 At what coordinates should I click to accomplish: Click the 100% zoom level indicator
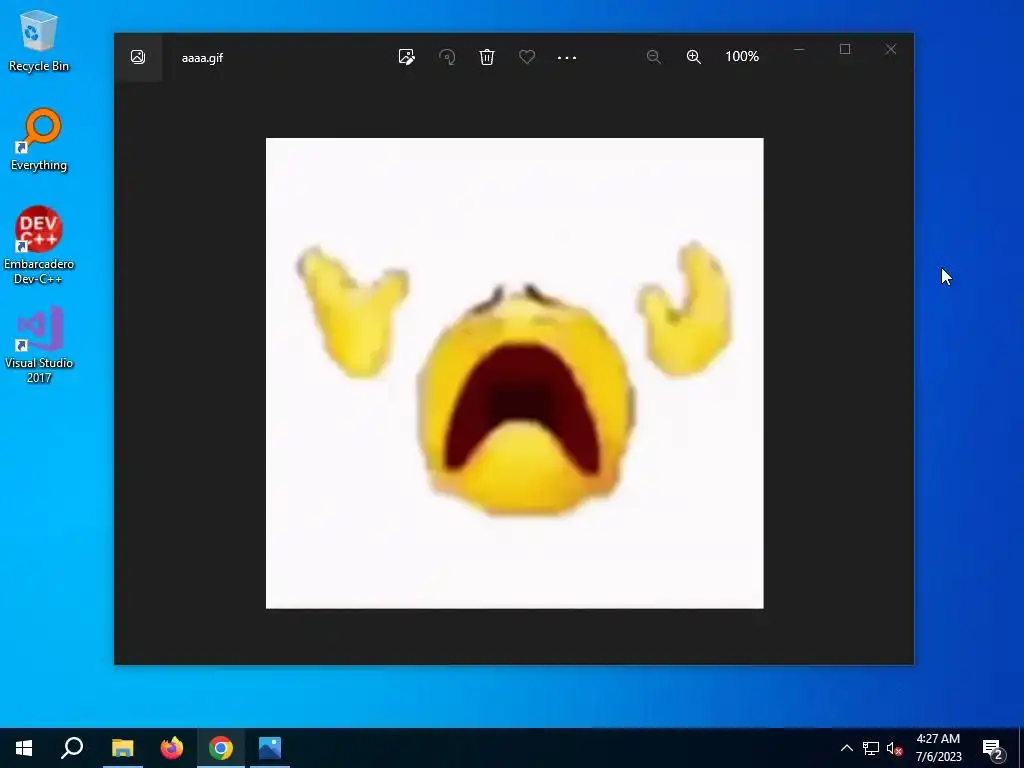742,57
